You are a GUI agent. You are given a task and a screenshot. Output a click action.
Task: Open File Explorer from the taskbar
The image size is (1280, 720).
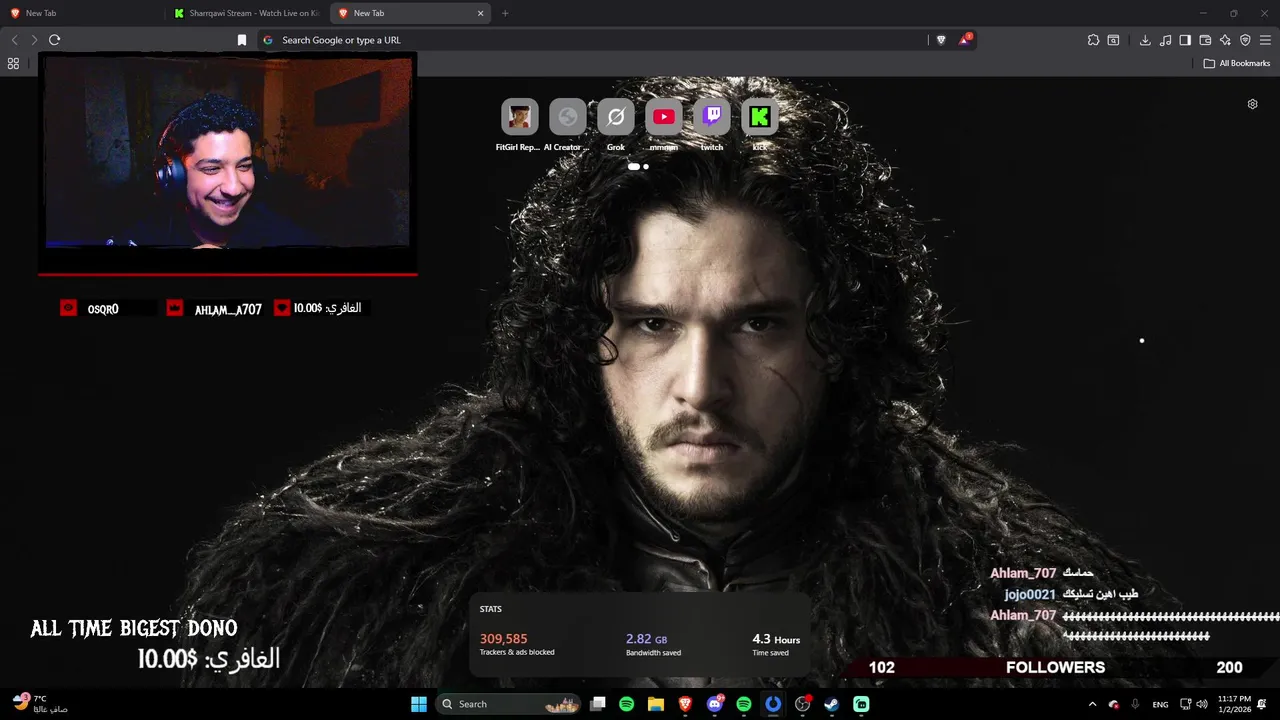(x=656, y=704)
